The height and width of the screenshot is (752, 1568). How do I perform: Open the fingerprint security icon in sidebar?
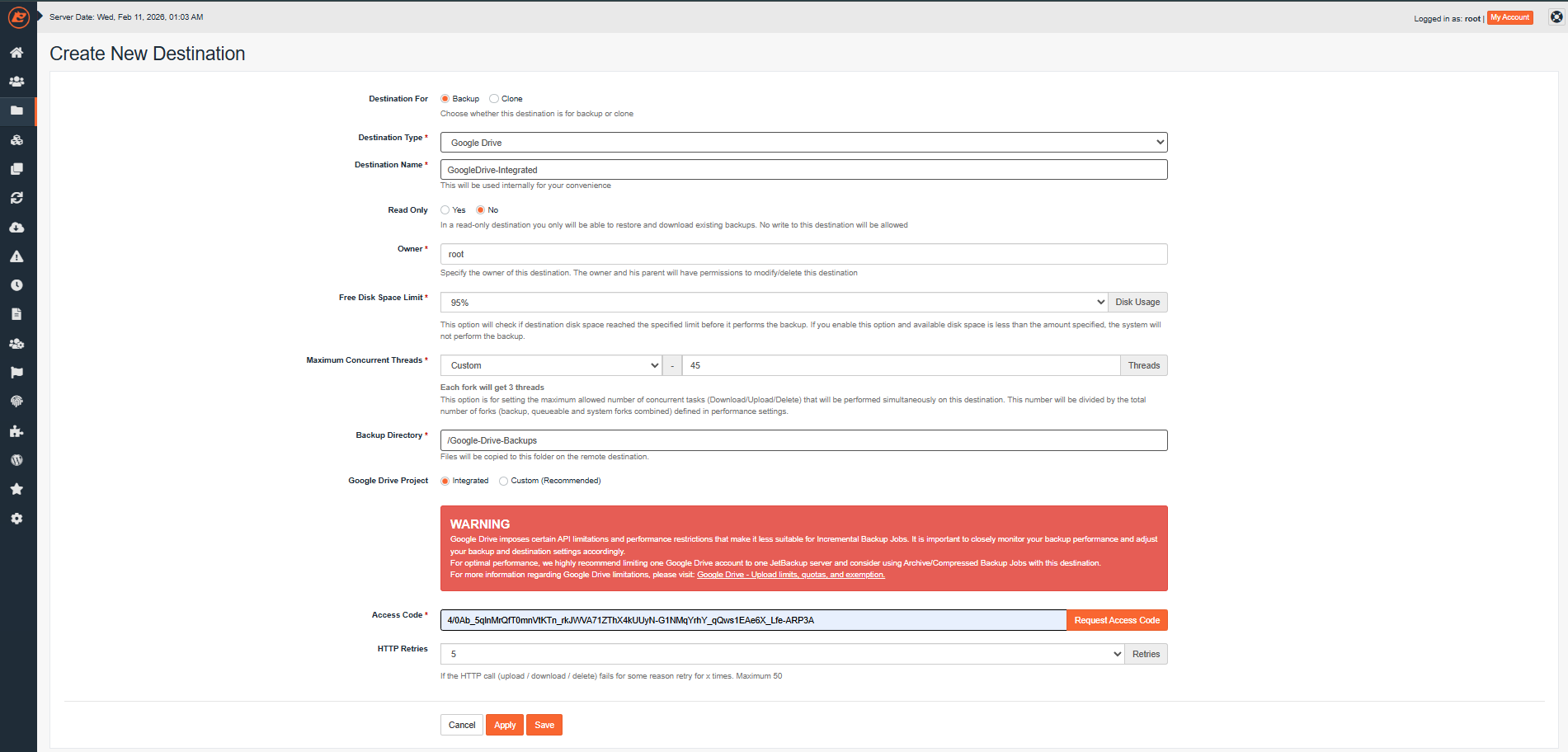[16, 402]
